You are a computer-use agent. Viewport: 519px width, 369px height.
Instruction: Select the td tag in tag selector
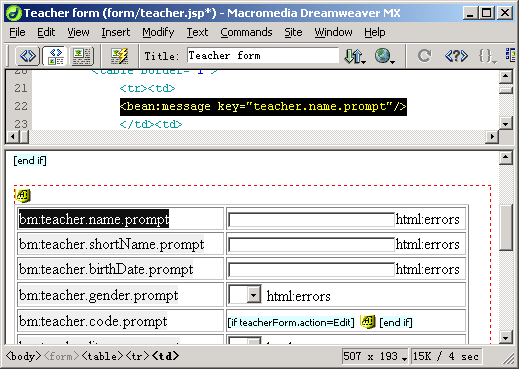(165, 356)
